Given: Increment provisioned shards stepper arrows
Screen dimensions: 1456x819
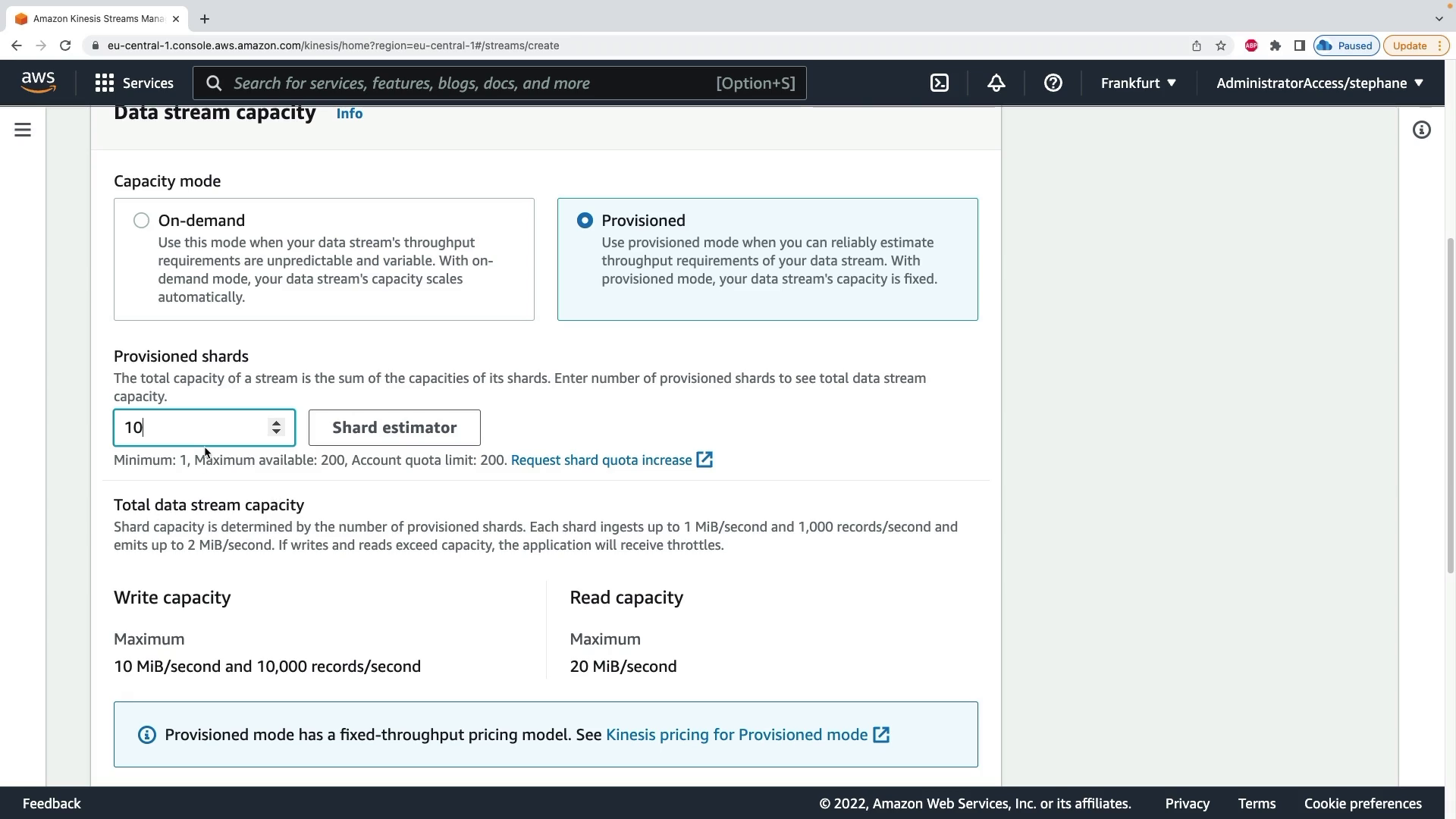Looking at the screenshot, I should [x=277, y=422].
